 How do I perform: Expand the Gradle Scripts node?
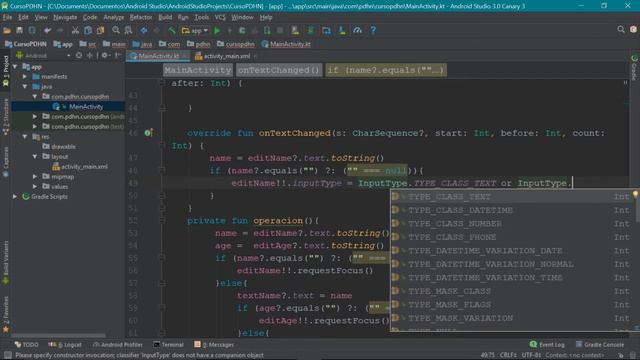(x=15, y=197)
